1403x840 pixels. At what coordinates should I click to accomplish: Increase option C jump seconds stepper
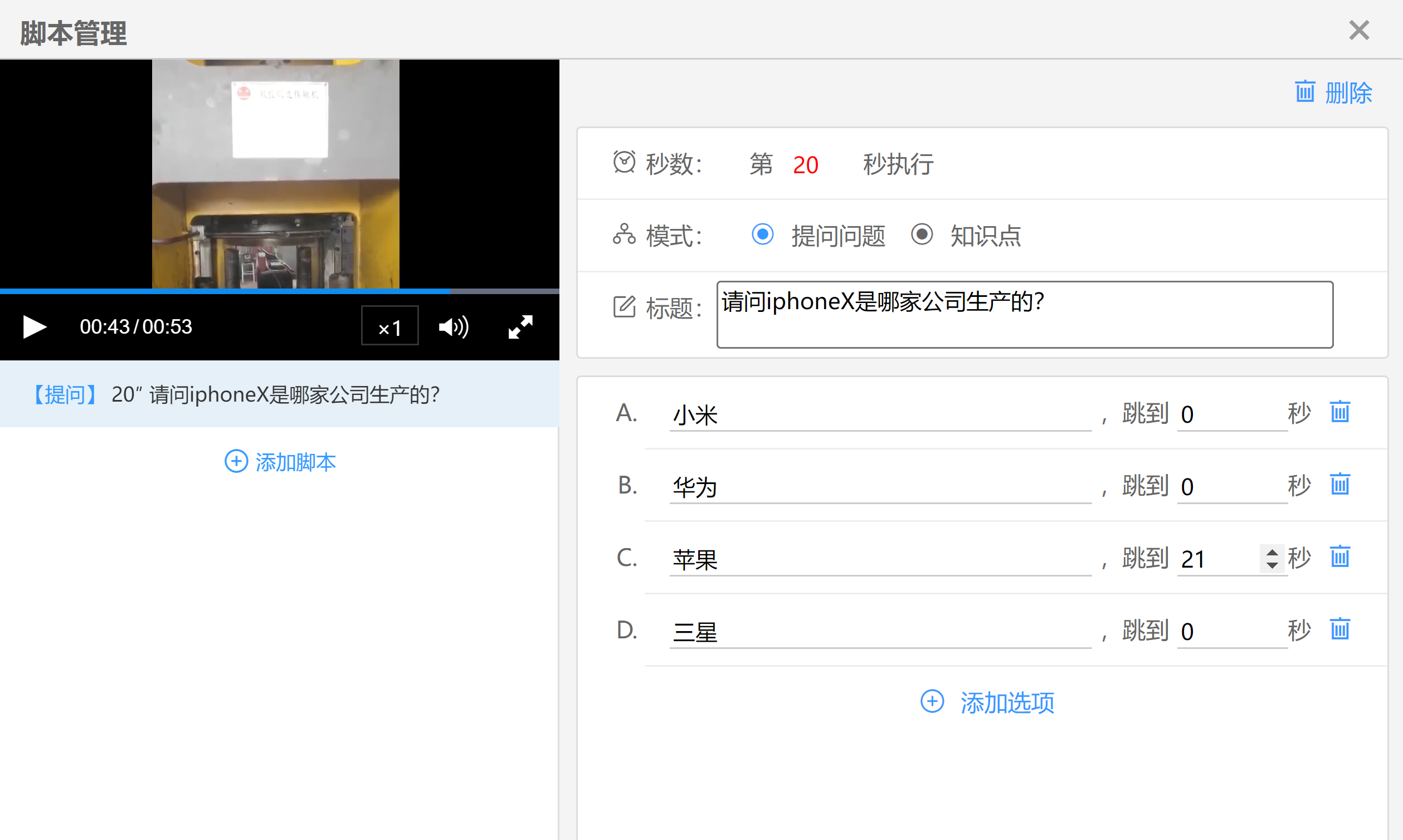tap(1273, 552)
